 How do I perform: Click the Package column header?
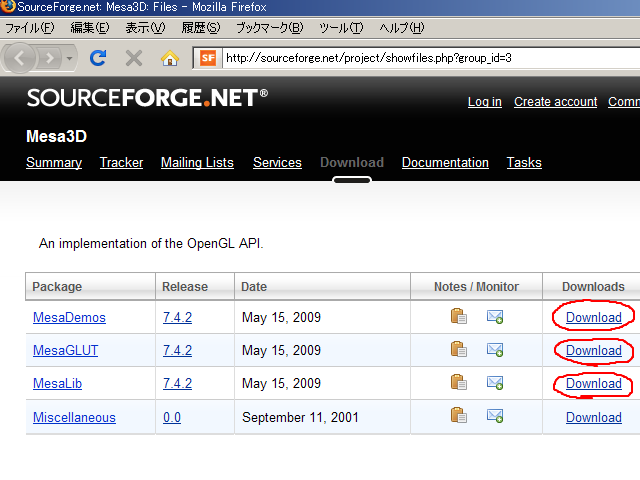pos(90,287)
